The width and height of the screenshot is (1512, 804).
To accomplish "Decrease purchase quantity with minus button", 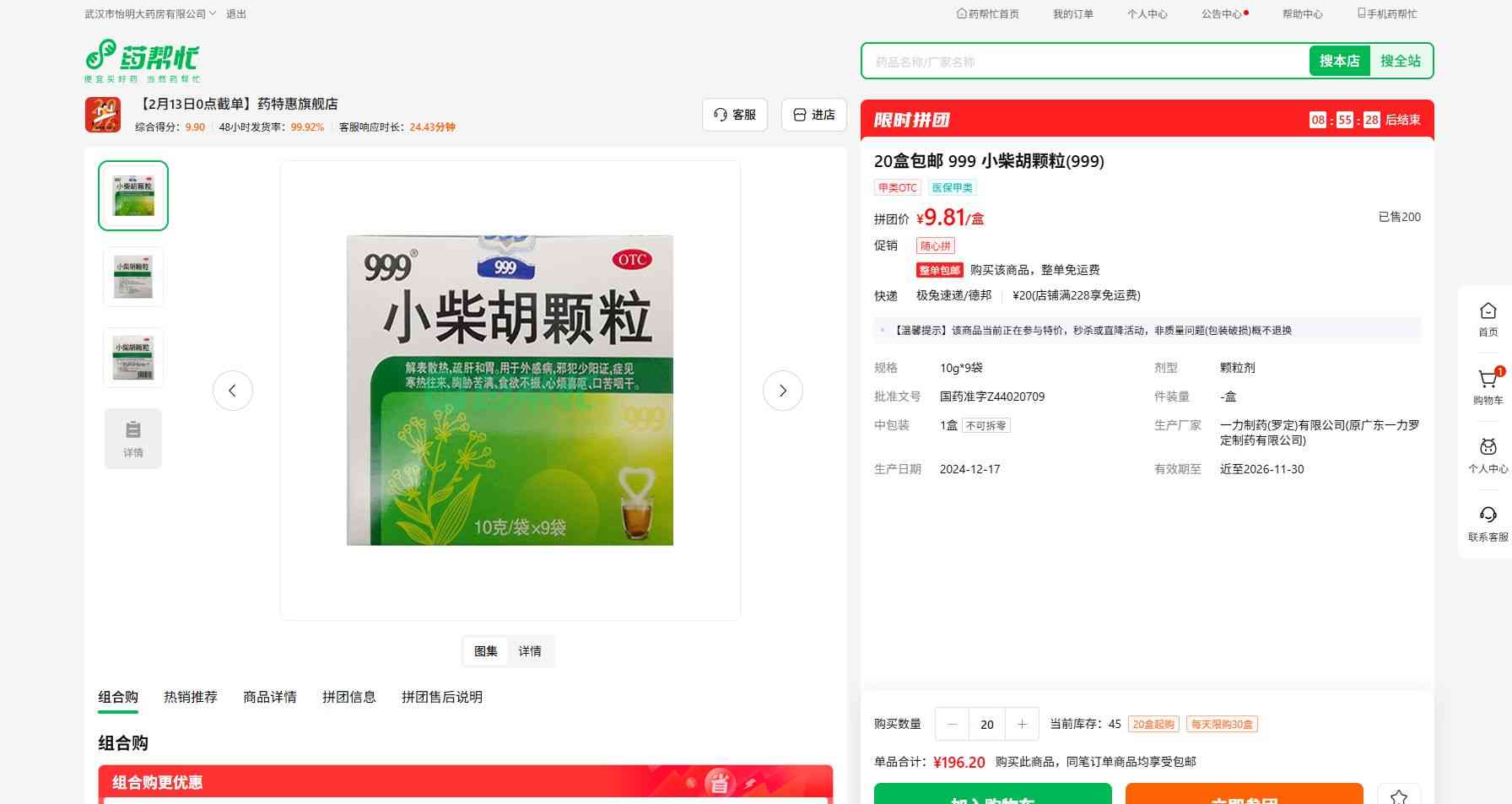I will pyautogui.click(x=953, y=724).
